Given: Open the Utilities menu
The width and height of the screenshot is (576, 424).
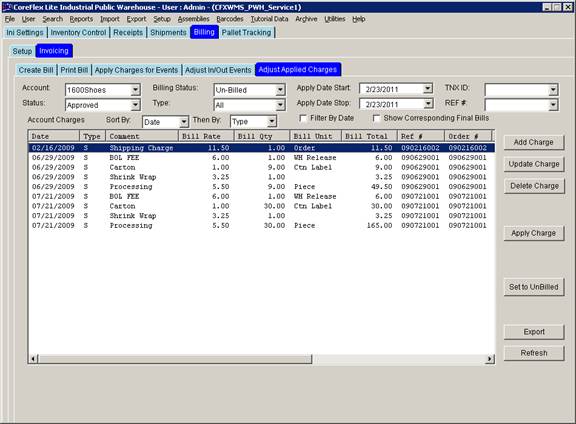Looking at the screenshot, I should click(x=335, y=19).
